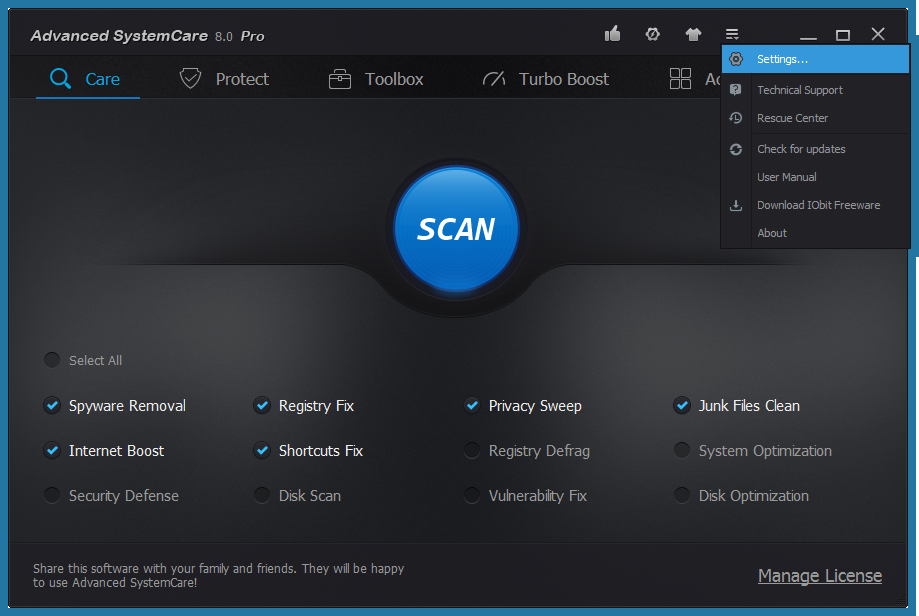Click the Toolbox briefcase icon
Screen dimensions: 919x616
coord(339,79)
